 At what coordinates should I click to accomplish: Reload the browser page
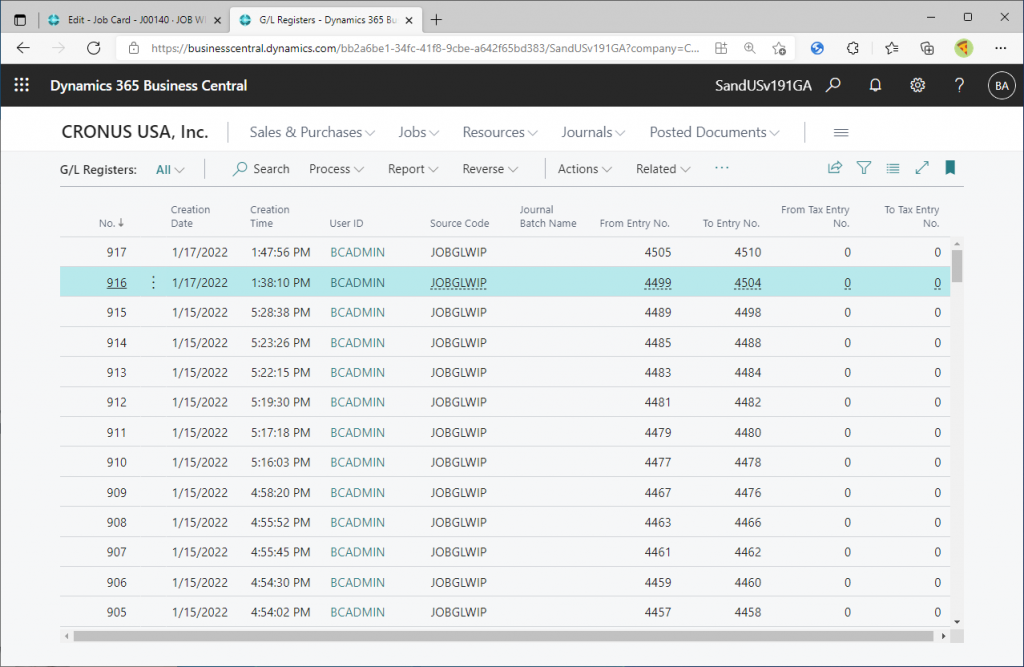(93, 48)
